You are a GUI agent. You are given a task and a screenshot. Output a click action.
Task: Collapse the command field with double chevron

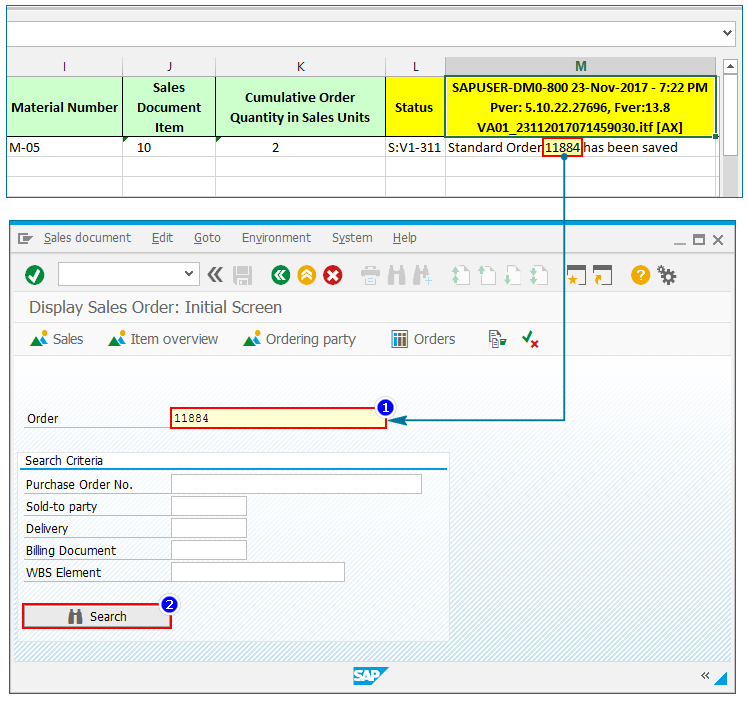coord(215,275)
